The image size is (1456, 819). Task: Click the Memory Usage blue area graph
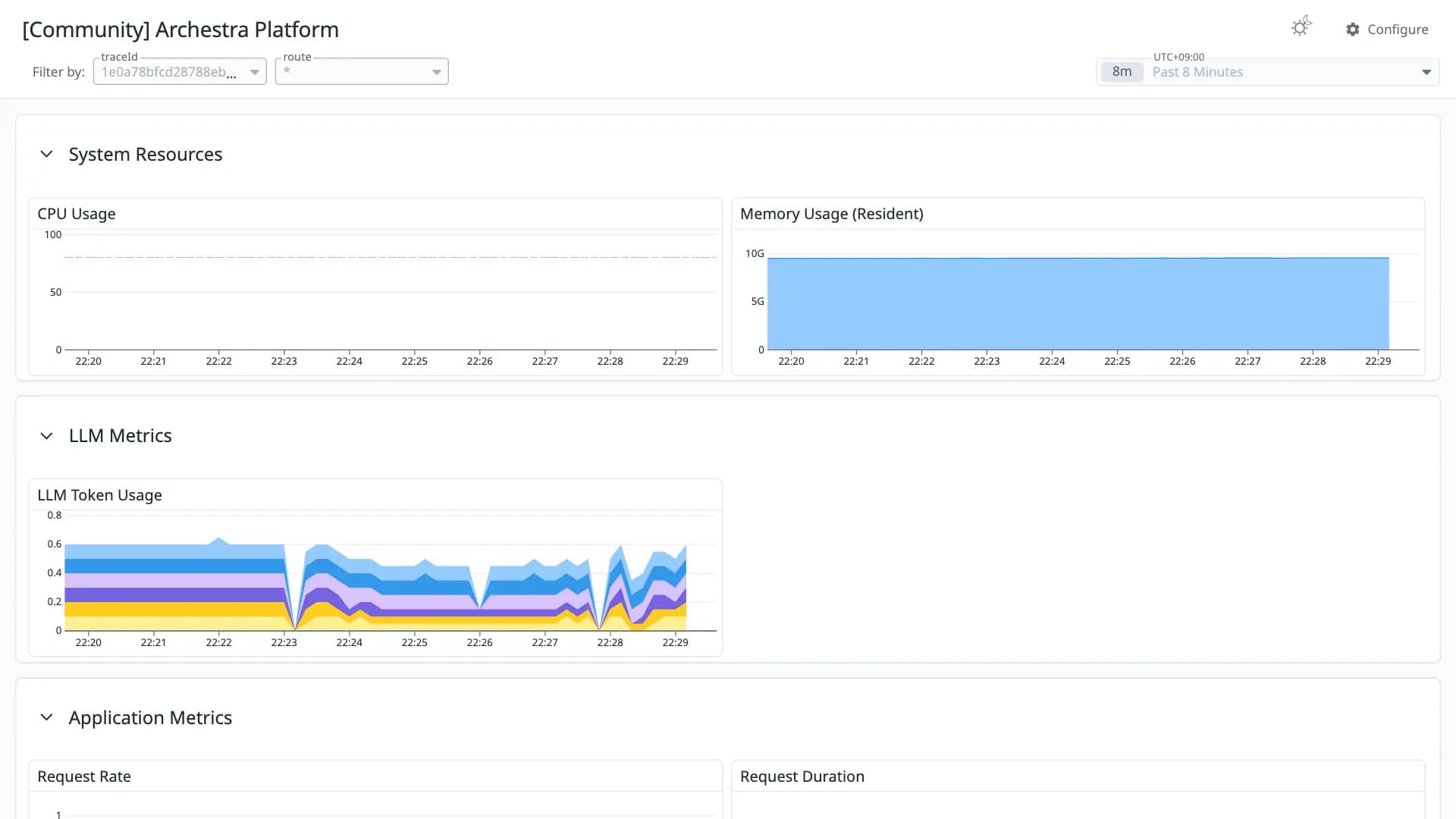point(1078,303)
